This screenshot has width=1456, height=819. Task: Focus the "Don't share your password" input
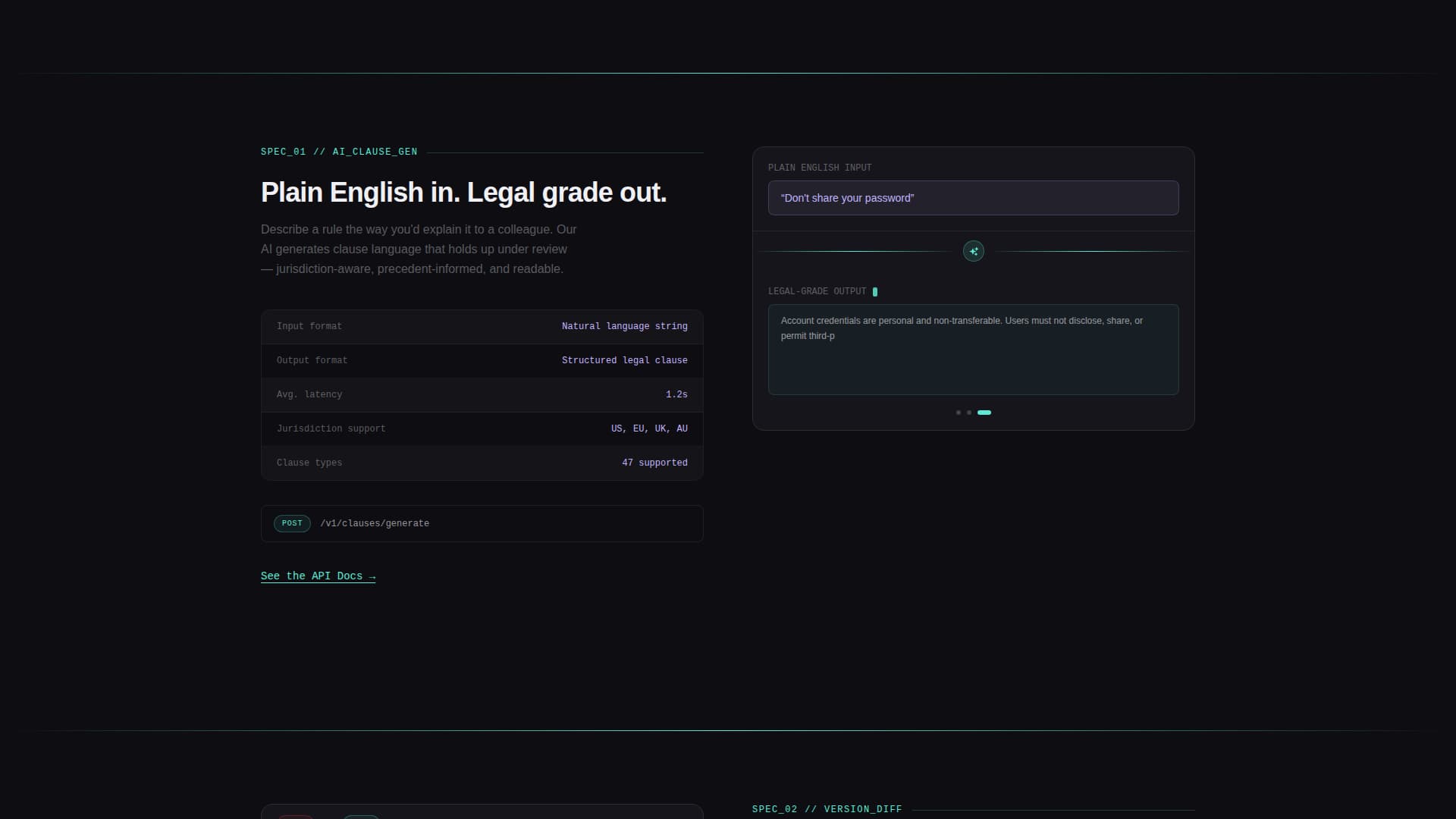[x=973, y=198]
